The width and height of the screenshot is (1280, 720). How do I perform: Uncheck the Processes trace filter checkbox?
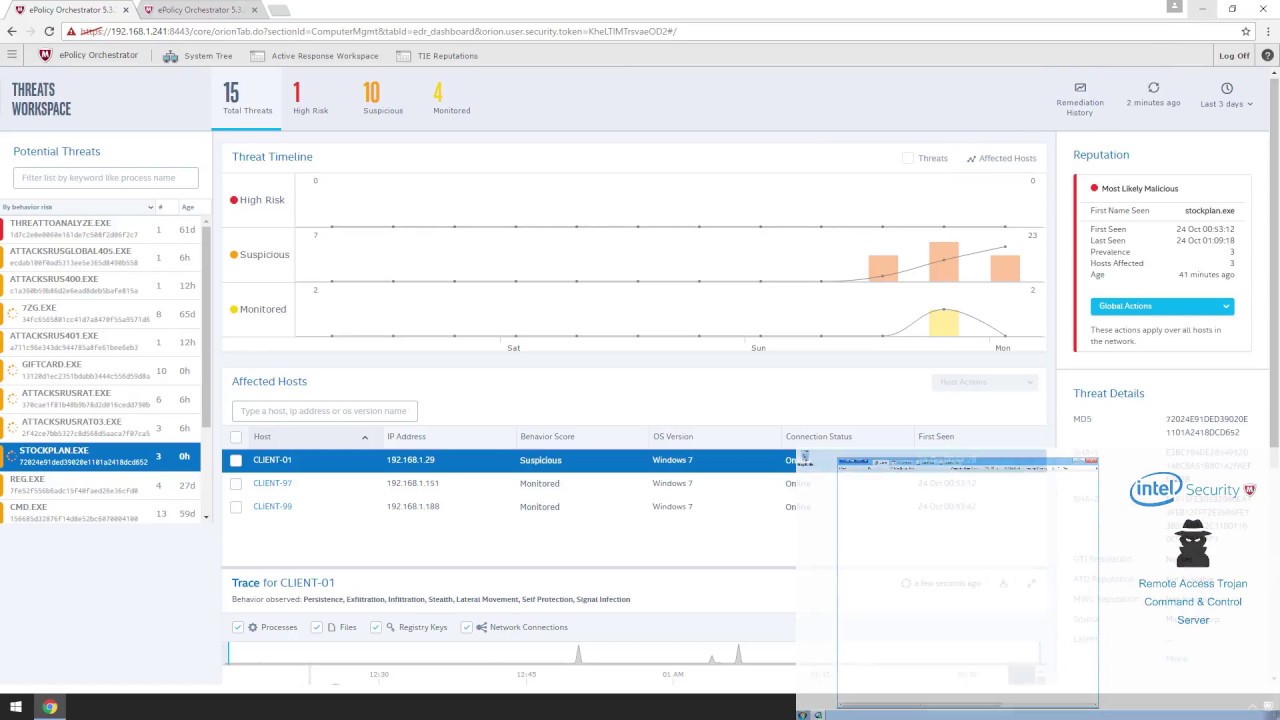238,627
